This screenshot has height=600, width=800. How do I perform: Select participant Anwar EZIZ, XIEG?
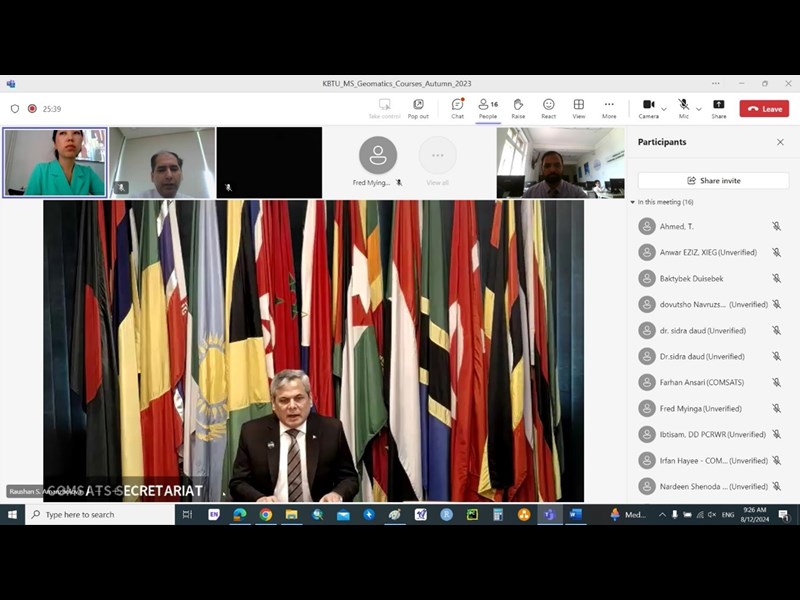[710, 252]
